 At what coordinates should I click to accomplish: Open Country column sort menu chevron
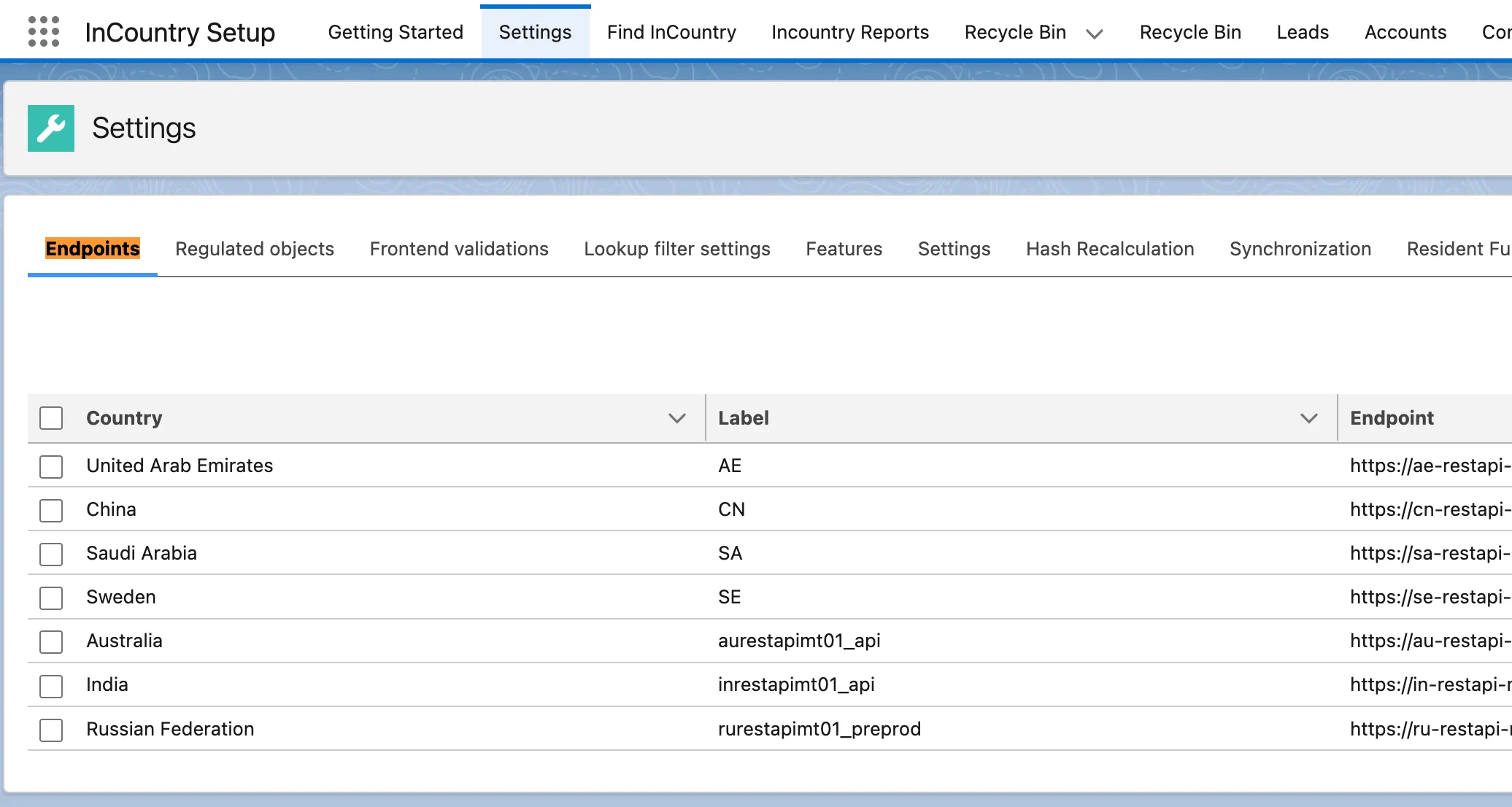pyautogui.click(x=676, y=418)
